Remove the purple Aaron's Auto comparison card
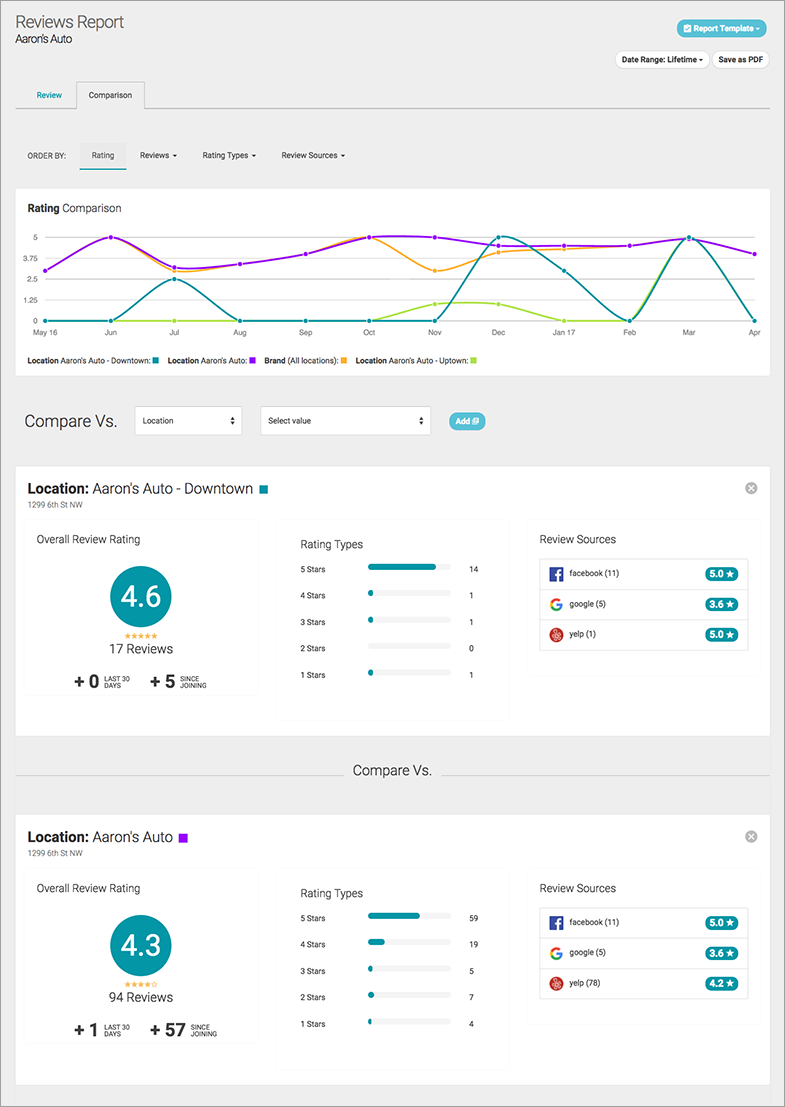The height and width of the screenshot is (1107, 785). (x=751, y=837)
